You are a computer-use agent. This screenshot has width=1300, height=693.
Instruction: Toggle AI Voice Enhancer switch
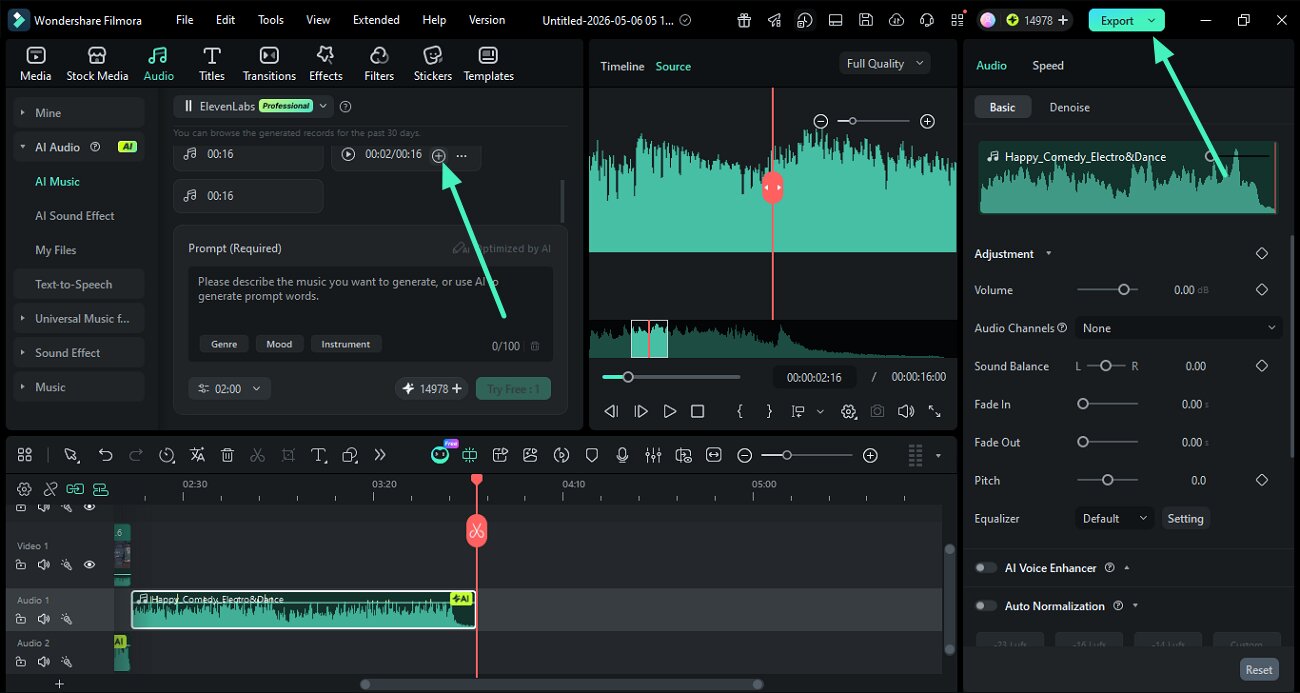pos(986,568)
